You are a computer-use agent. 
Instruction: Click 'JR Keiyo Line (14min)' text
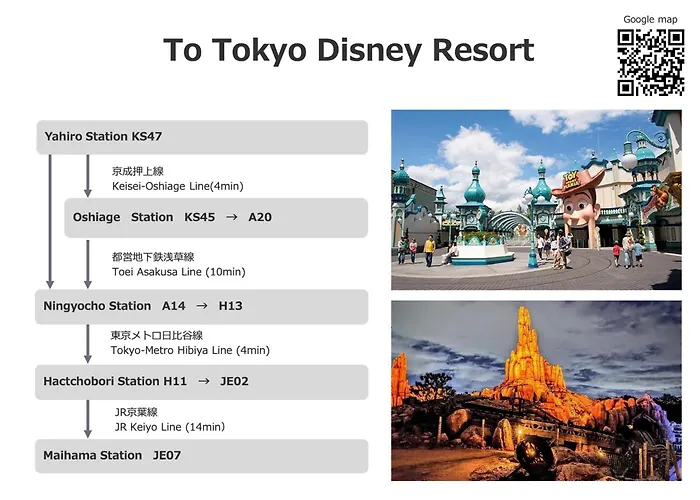(170, 427)
